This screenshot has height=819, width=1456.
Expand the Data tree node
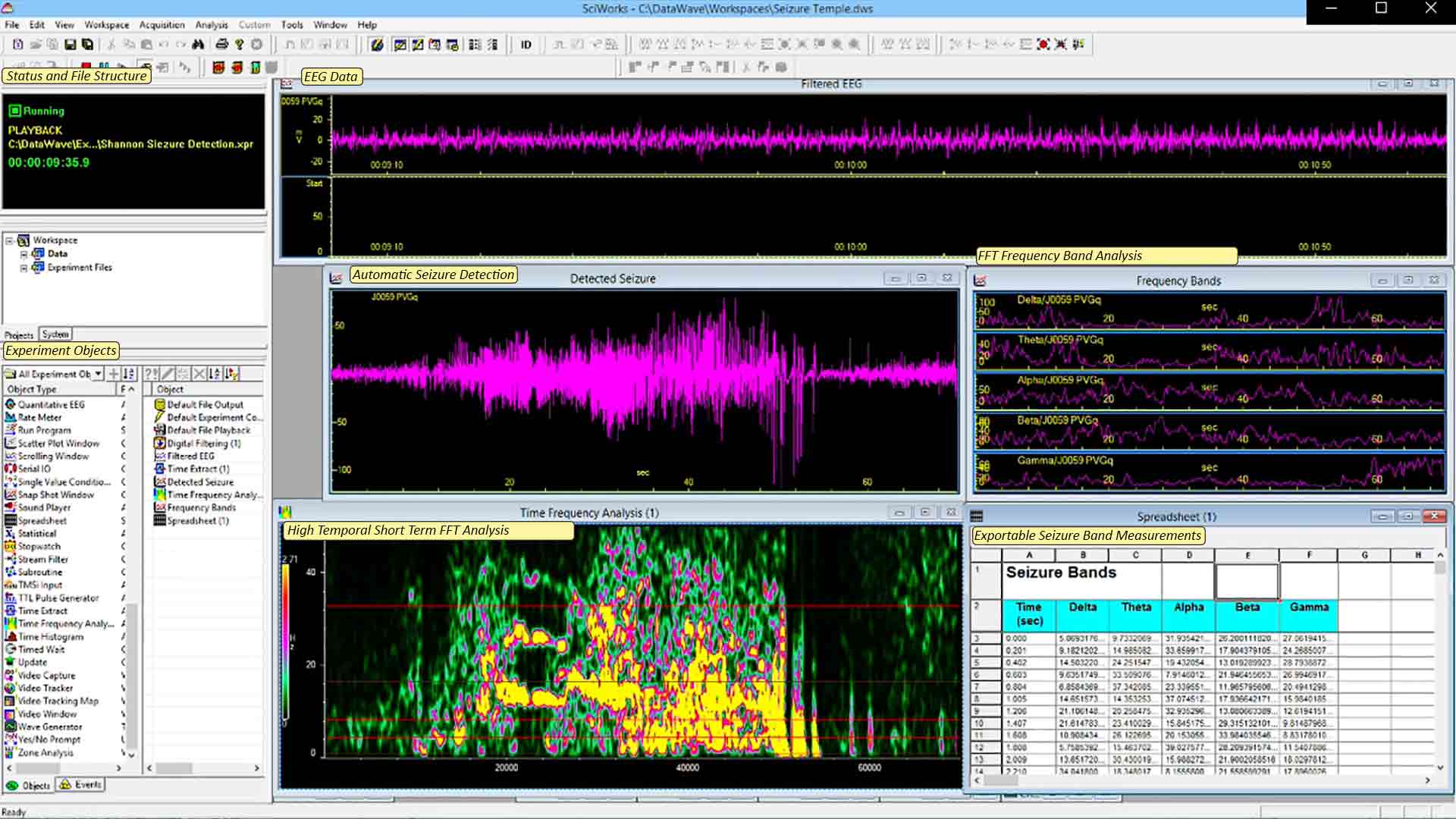[x=24, y=254]
